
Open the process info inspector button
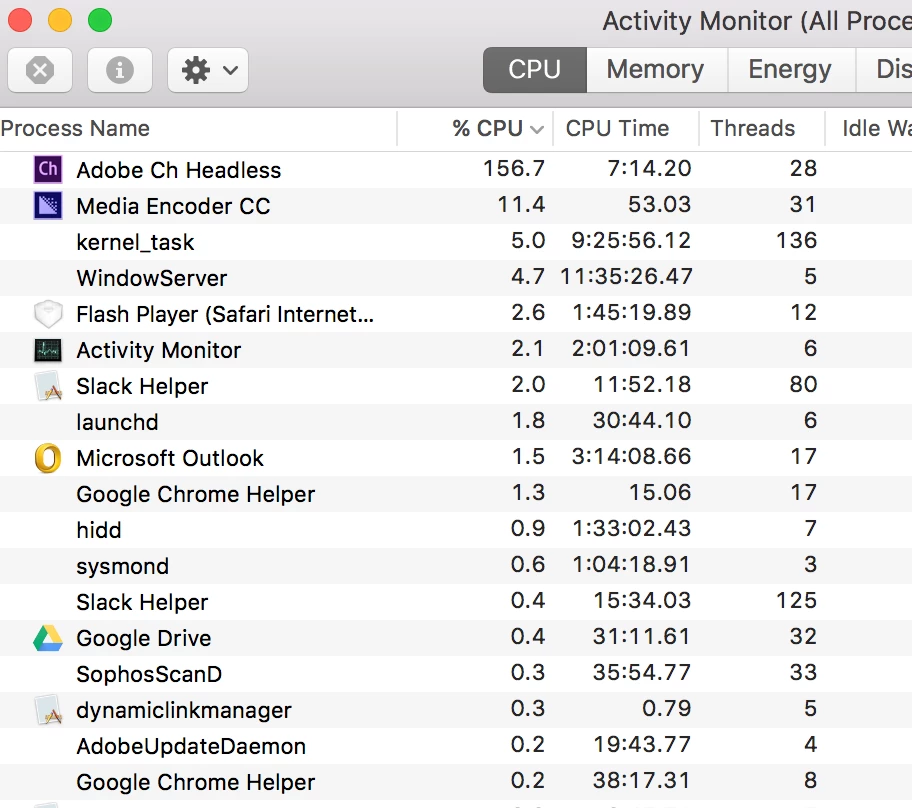tap(120, 70)
